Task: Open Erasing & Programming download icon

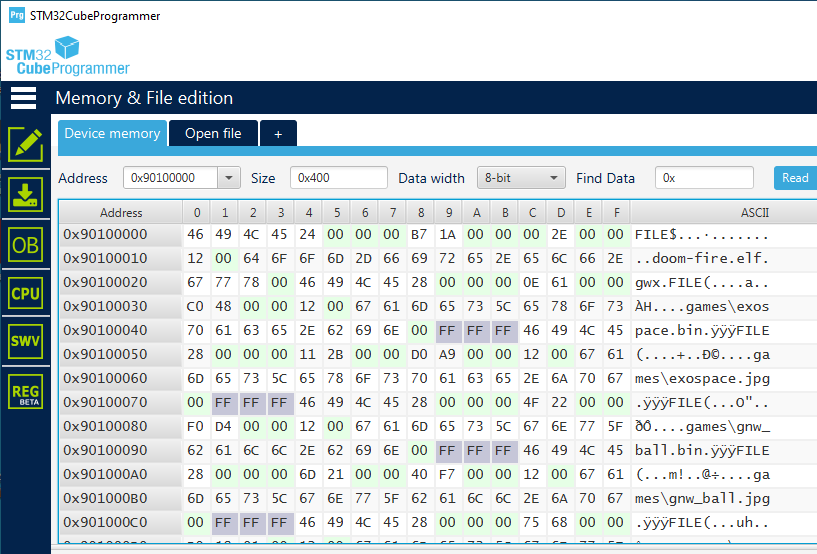Action: coord(25,194)
